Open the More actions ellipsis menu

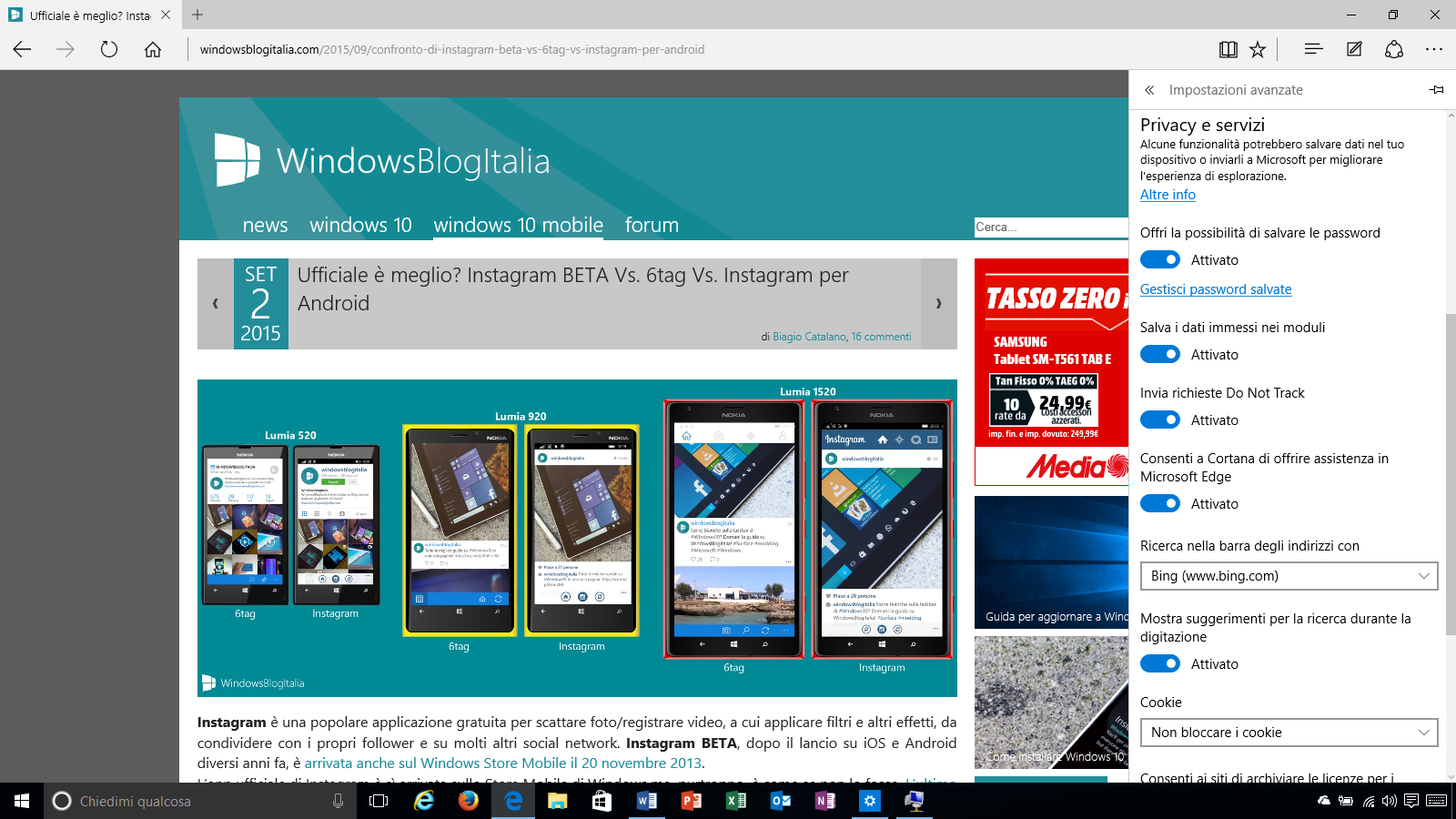tap(1434, 49)
